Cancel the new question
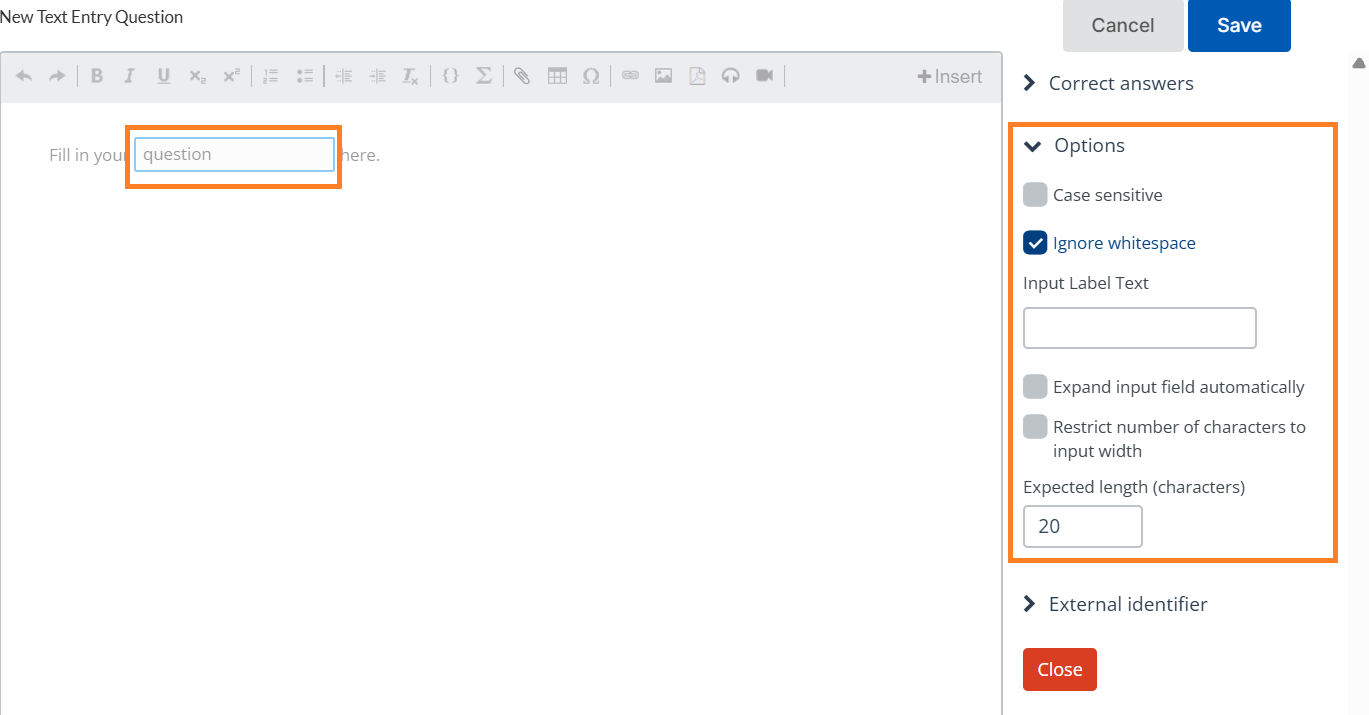Screen dimensions: 1369x715 (x=1123, y=26)
